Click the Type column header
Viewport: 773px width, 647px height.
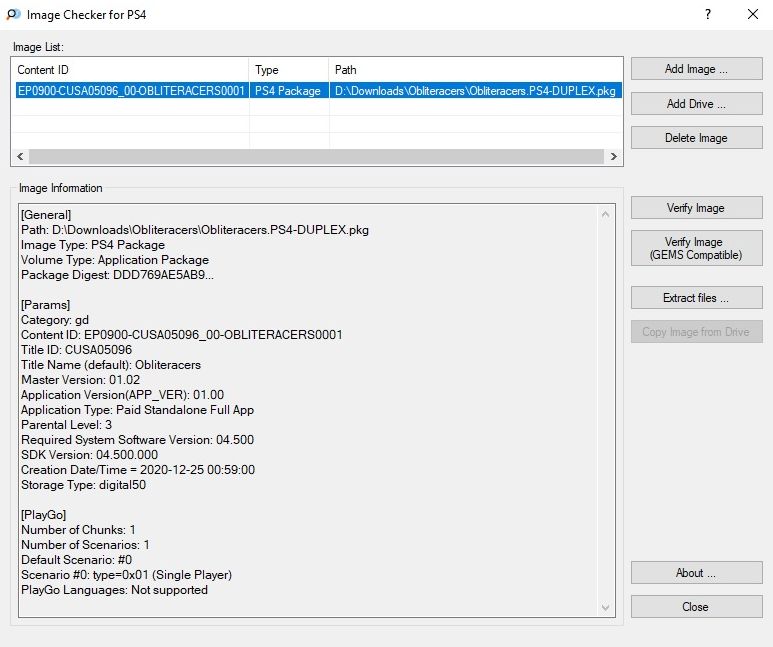click(289, 70)
